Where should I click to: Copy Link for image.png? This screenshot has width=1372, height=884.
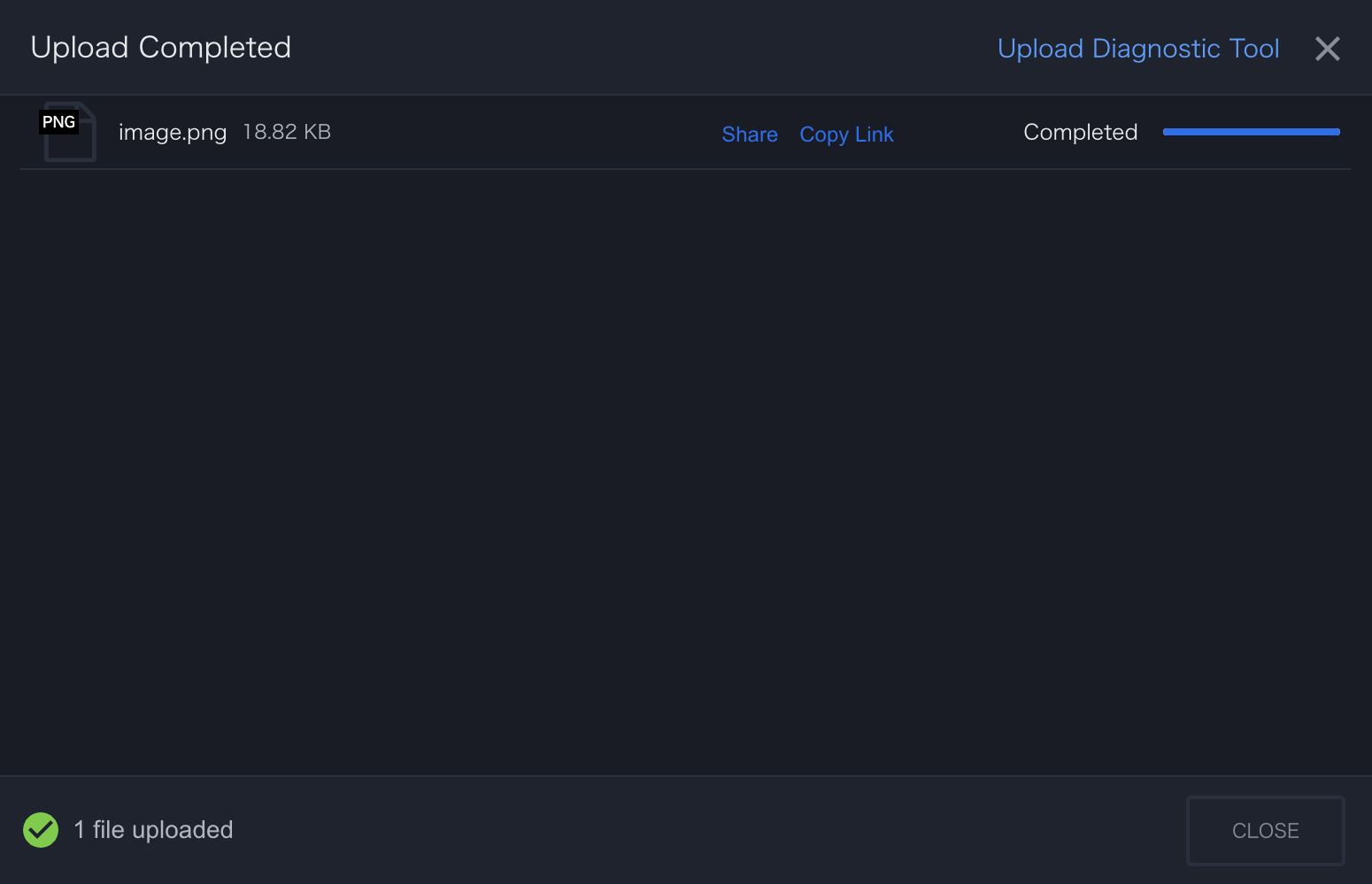tap(846, 134)
